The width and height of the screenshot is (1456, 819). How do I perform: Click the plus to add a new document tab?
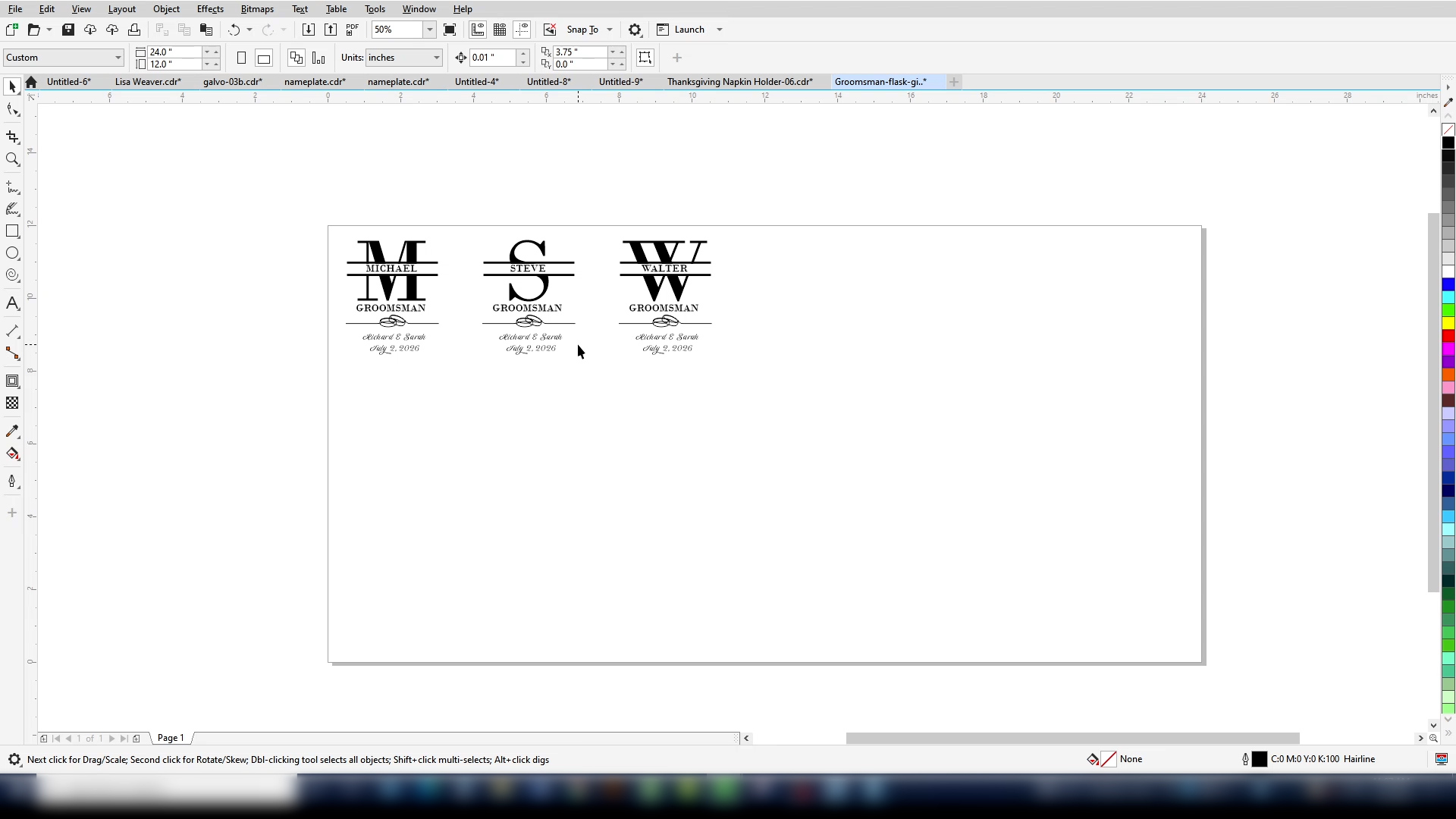tap(953, 81)
